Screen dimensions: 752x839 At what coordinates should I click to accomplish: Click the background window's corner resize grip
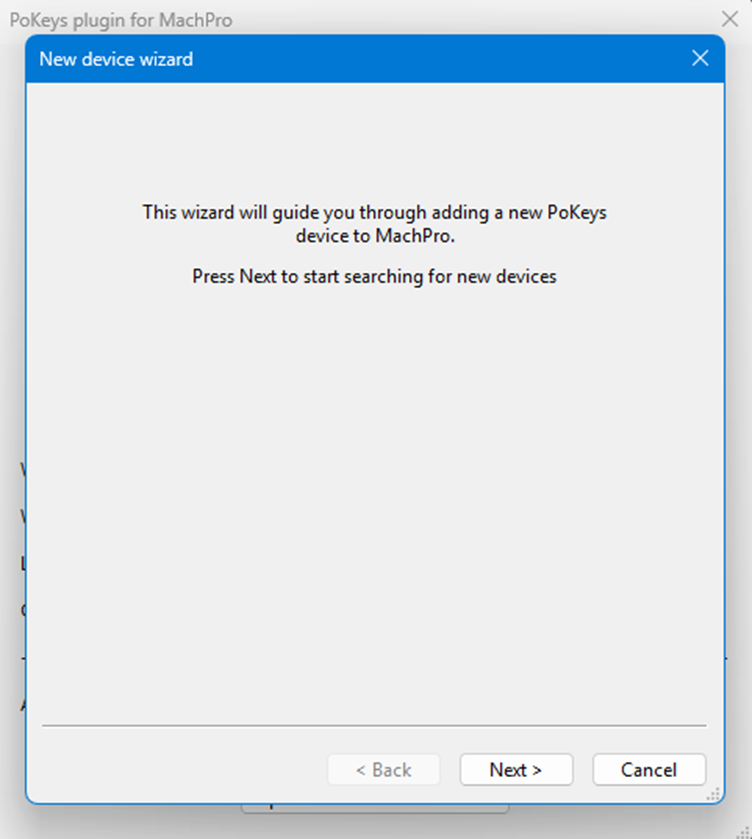point(743,831)
